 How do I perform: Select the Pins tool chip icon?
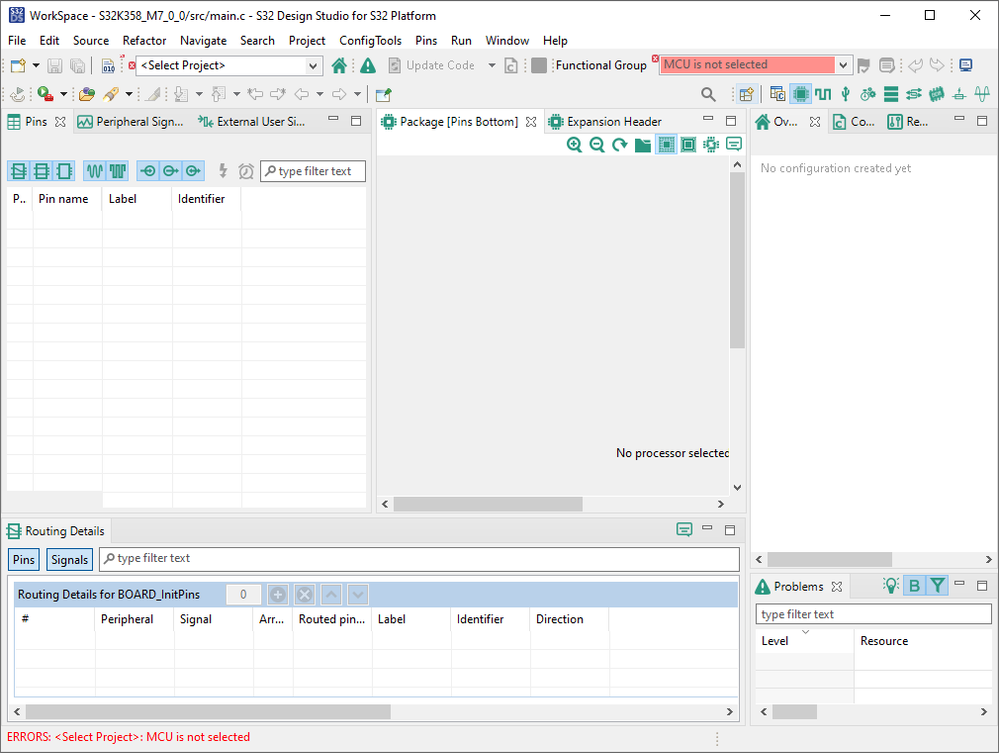(800, 94)
